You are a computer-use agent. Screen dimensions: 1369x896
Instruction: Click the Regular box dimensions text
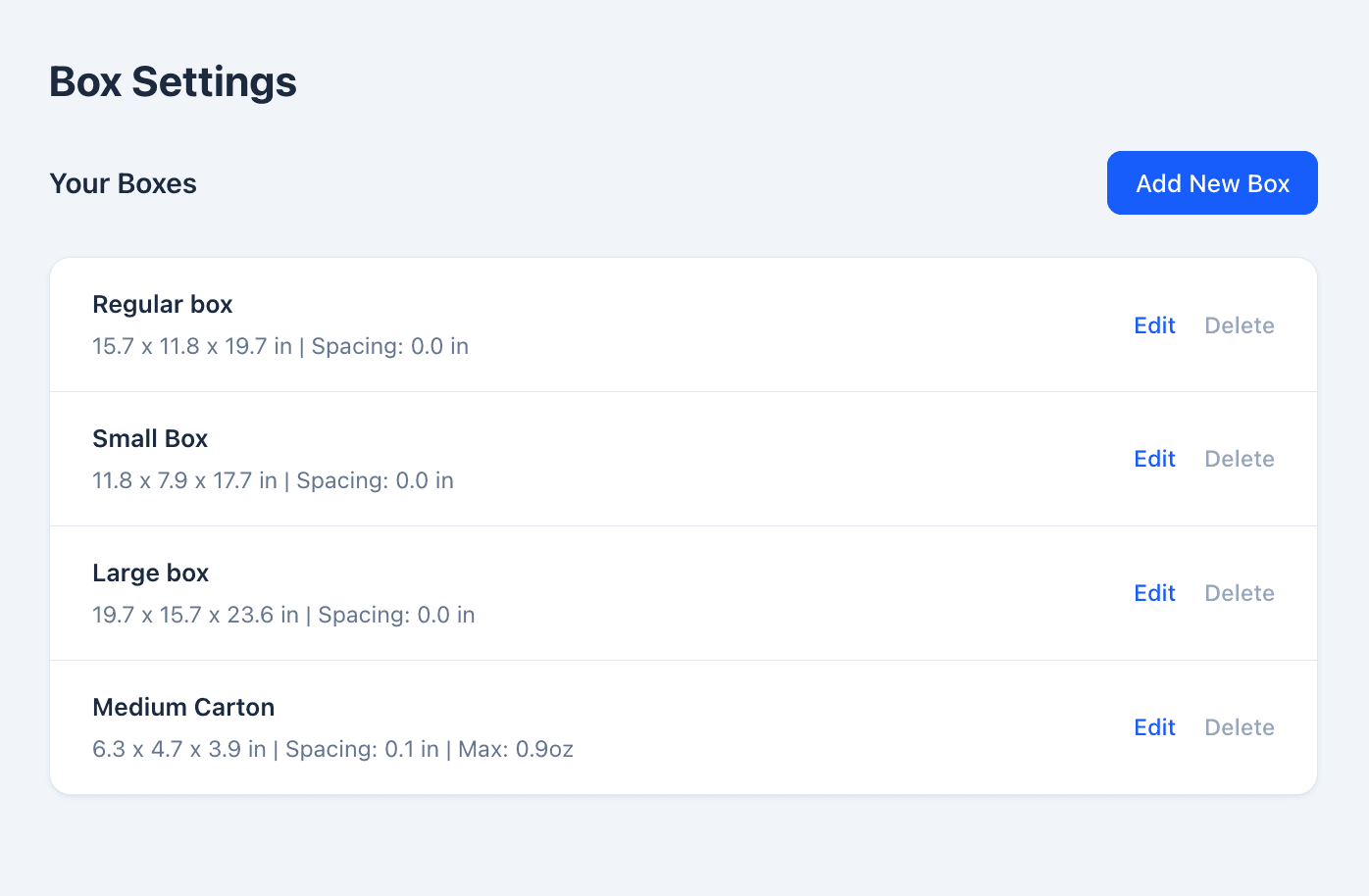tap(280, 346)
